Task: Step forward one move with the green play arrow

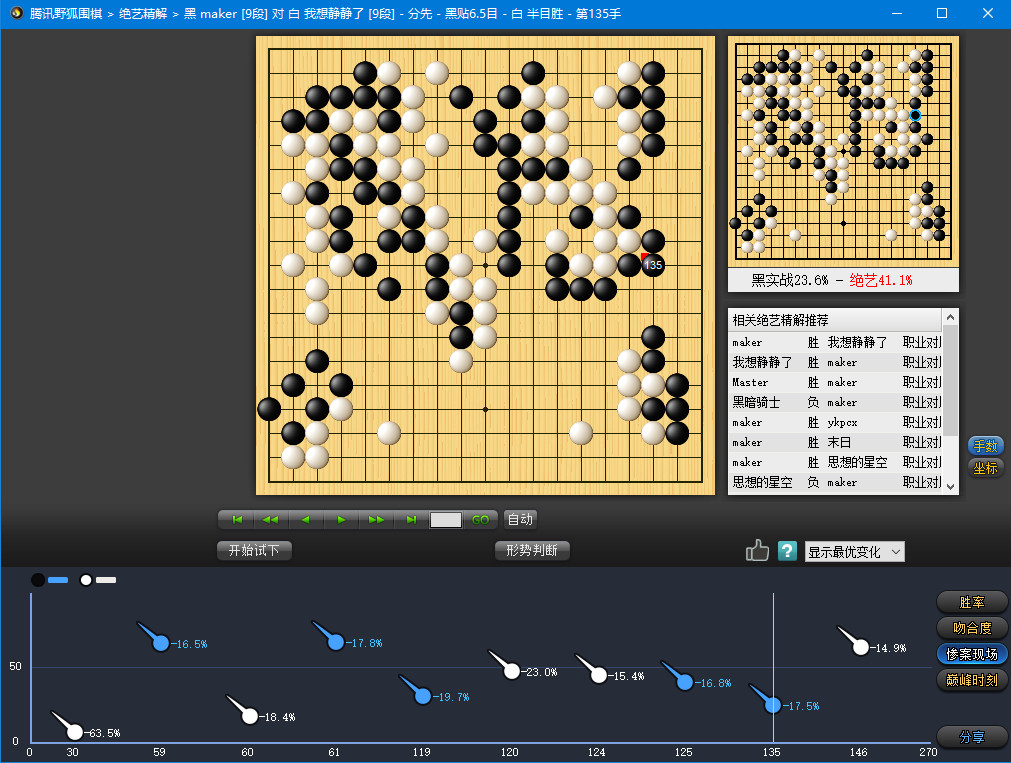Action: [x=341, y=519]
